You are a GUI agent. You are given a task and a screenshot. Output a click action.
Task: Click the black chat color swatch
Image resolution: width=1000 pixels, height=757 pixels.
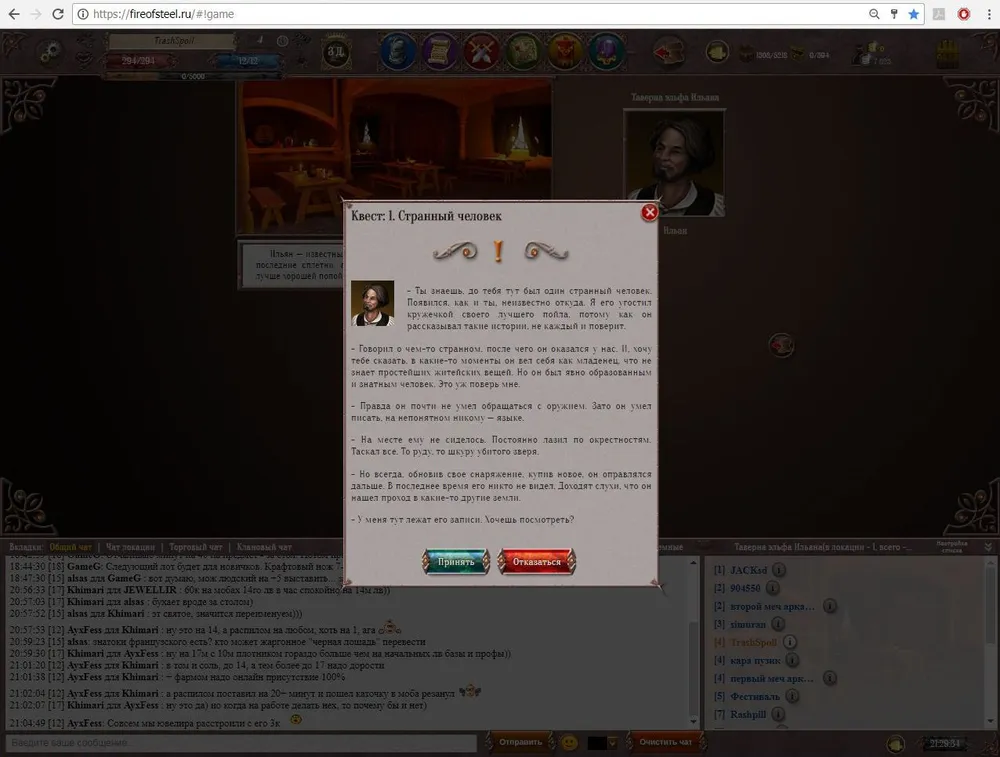pos(598,743)
